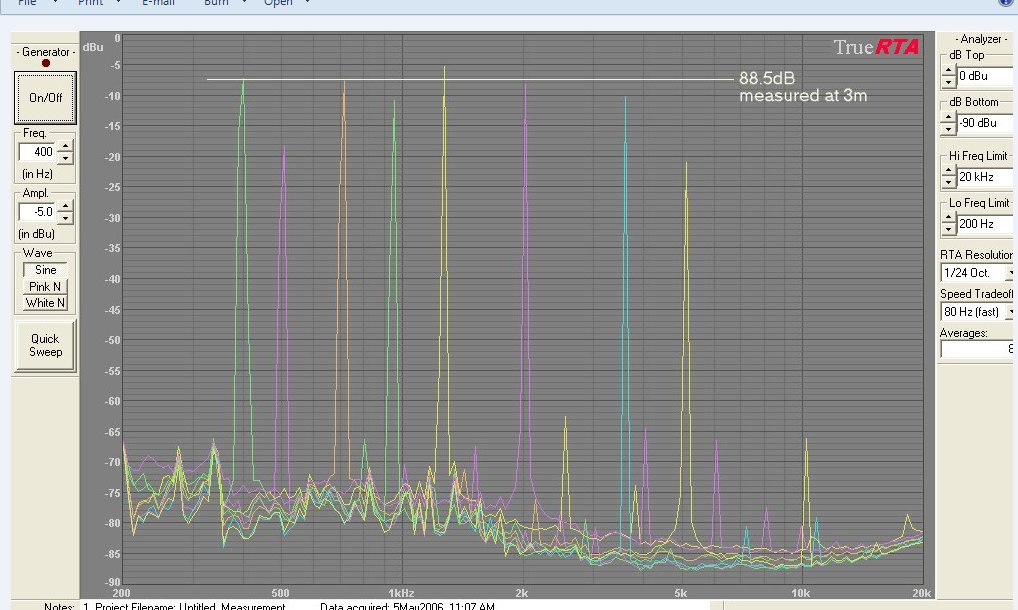The height and width of the screenshot is (610, 1018).
Task: Click the Averages value field
Action: click(977, 349)
